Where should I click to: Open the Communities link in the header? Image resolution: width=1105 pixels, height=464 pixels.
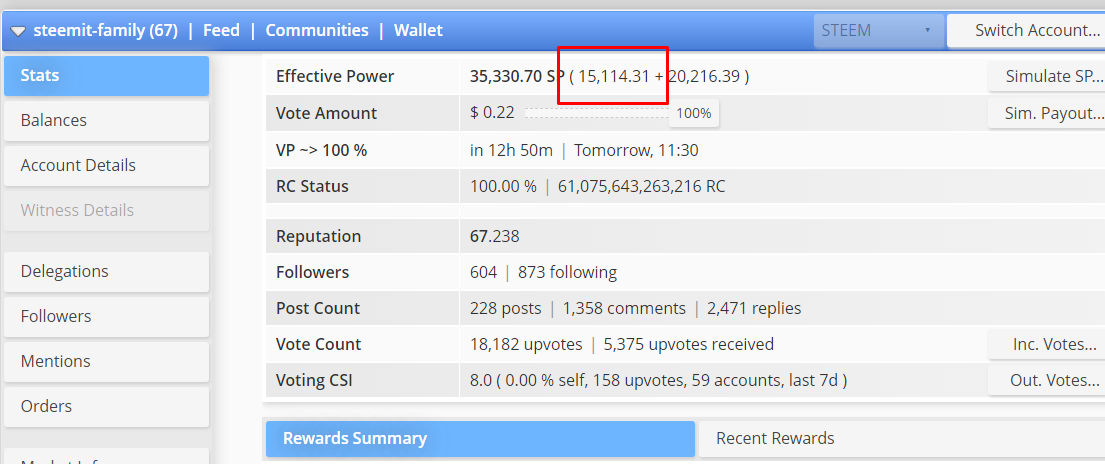(317, 30)
